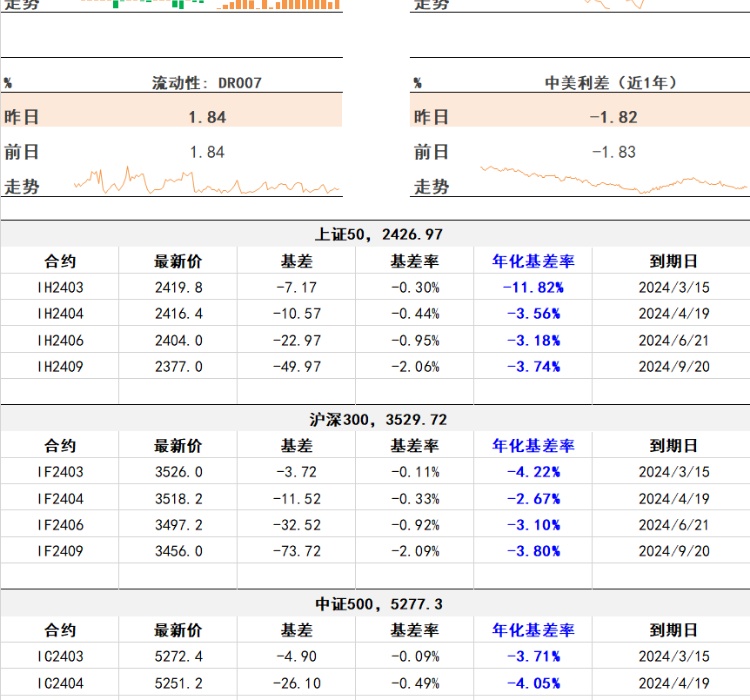
Task: Click basis value -73.72
Action: click(297, 551)
